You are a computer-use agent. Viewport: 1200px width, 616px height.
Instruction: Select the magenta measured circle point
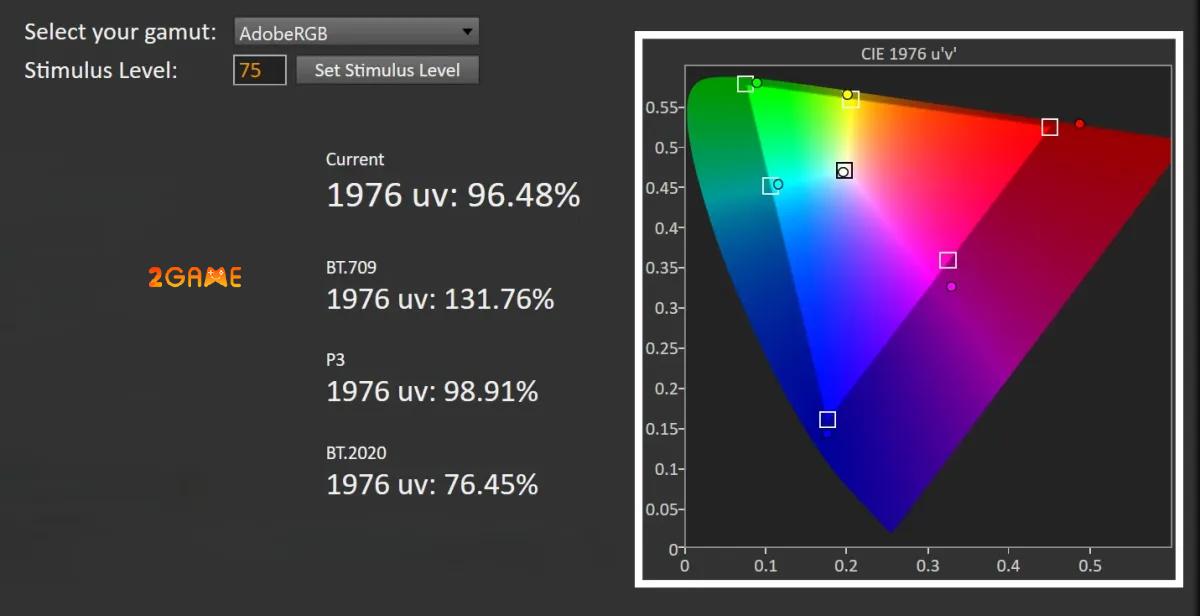pyautogui.click(x=951, y=287)
